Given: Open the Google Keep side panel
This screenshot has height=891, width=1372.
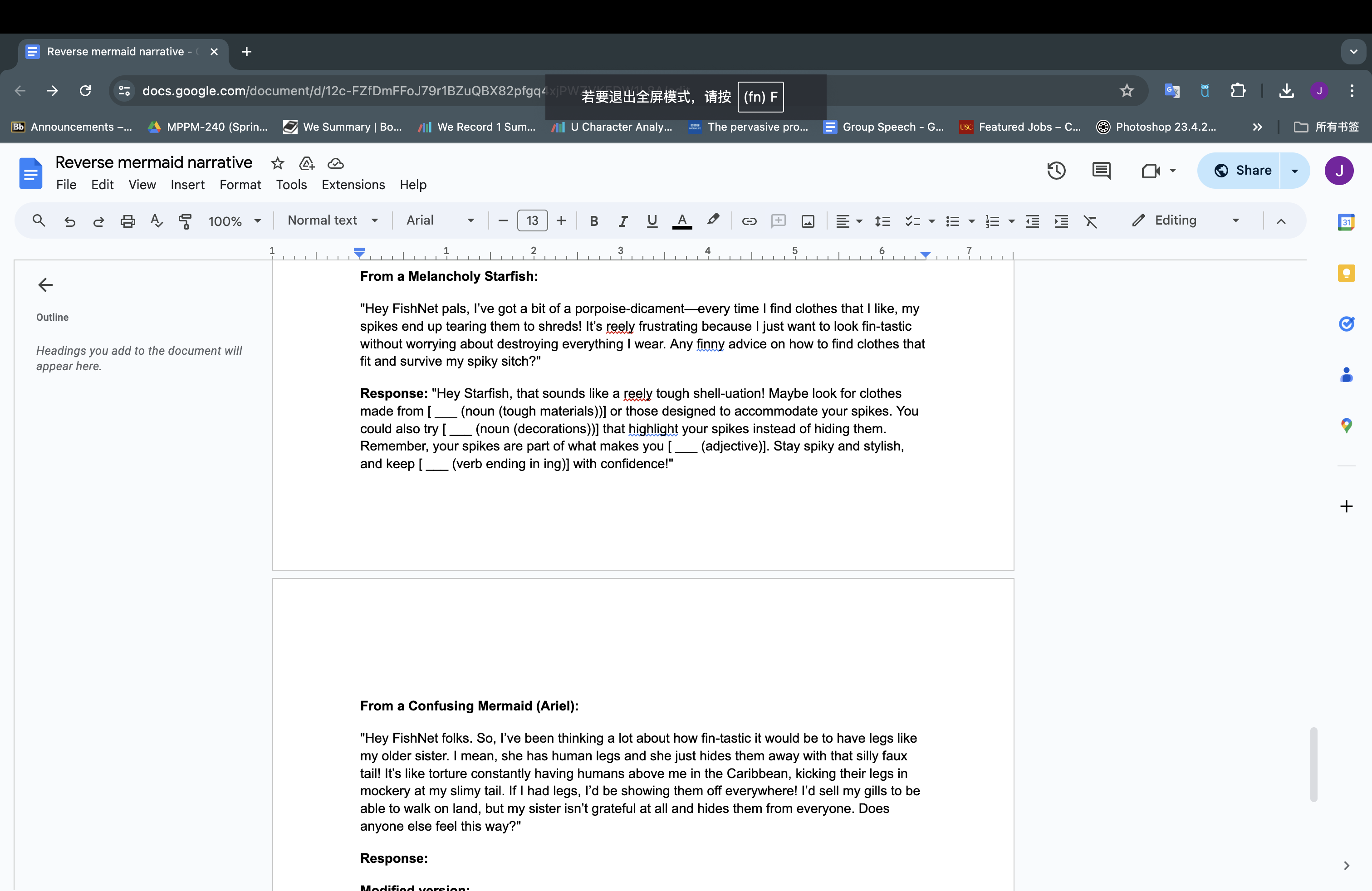Looking at the screenshot, I should tap(1346, 273).
